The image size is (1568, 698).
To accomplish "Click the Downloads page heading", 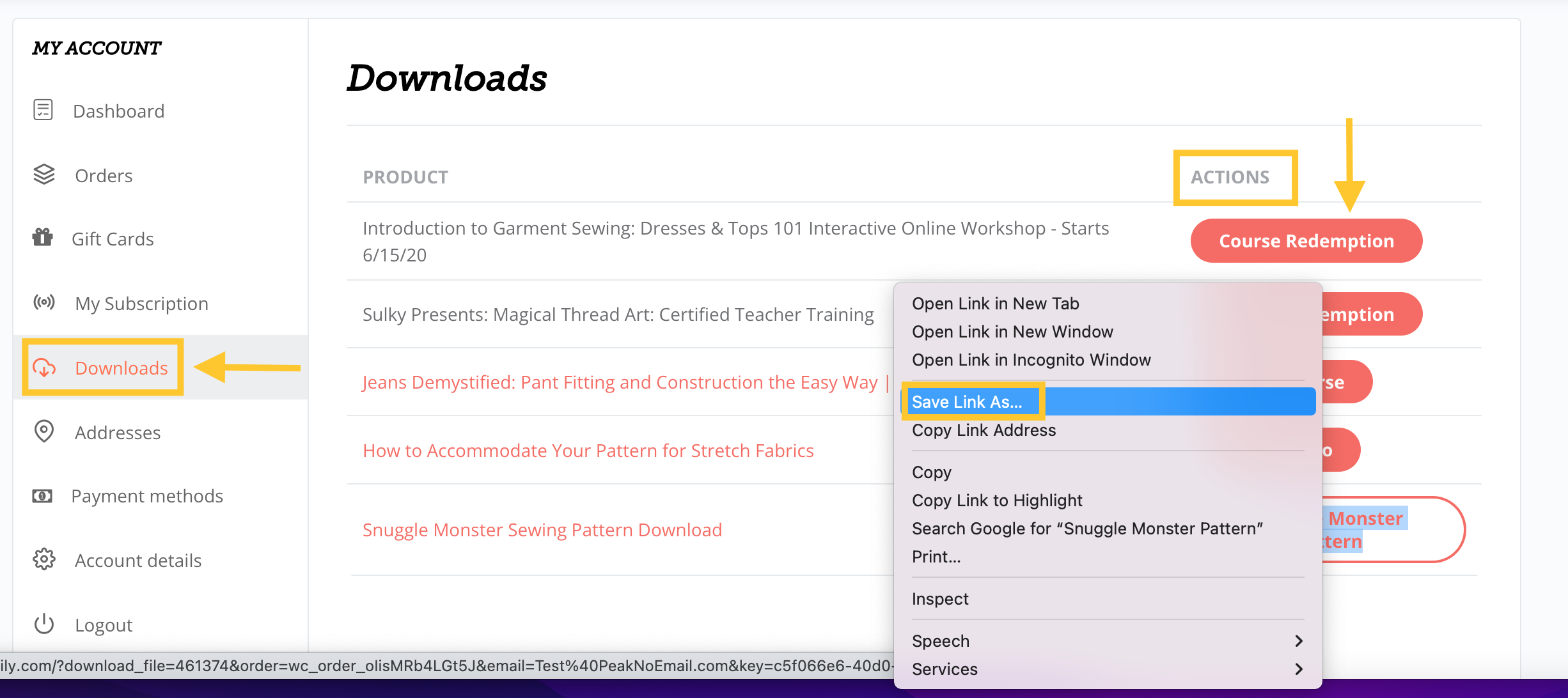I will tap(447, 78).
